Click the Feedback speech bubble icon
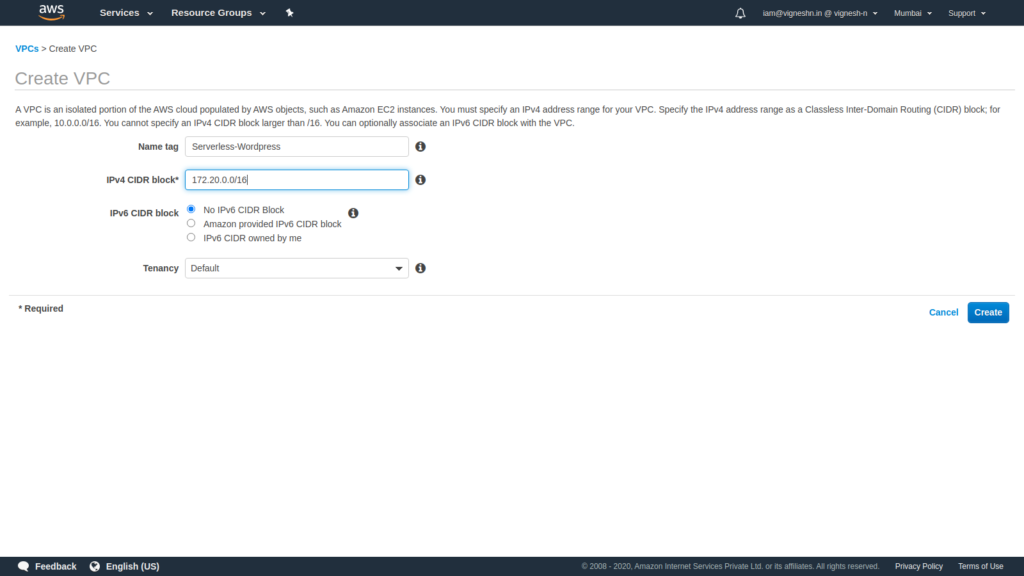Screen dimensions: 1024x576 coord(24,566)
